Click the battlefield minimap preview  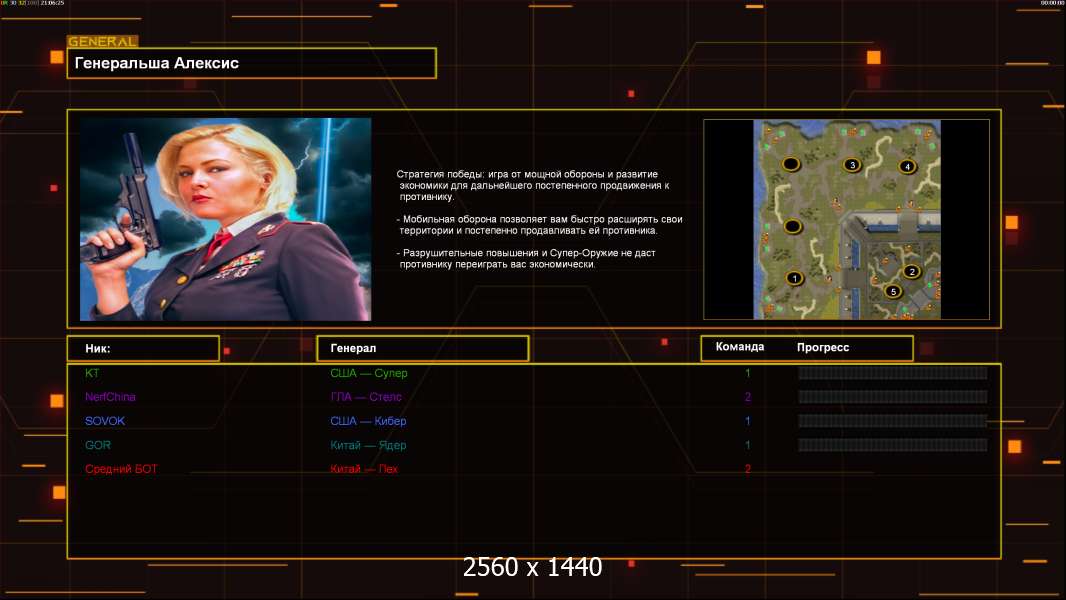[847, 219]
